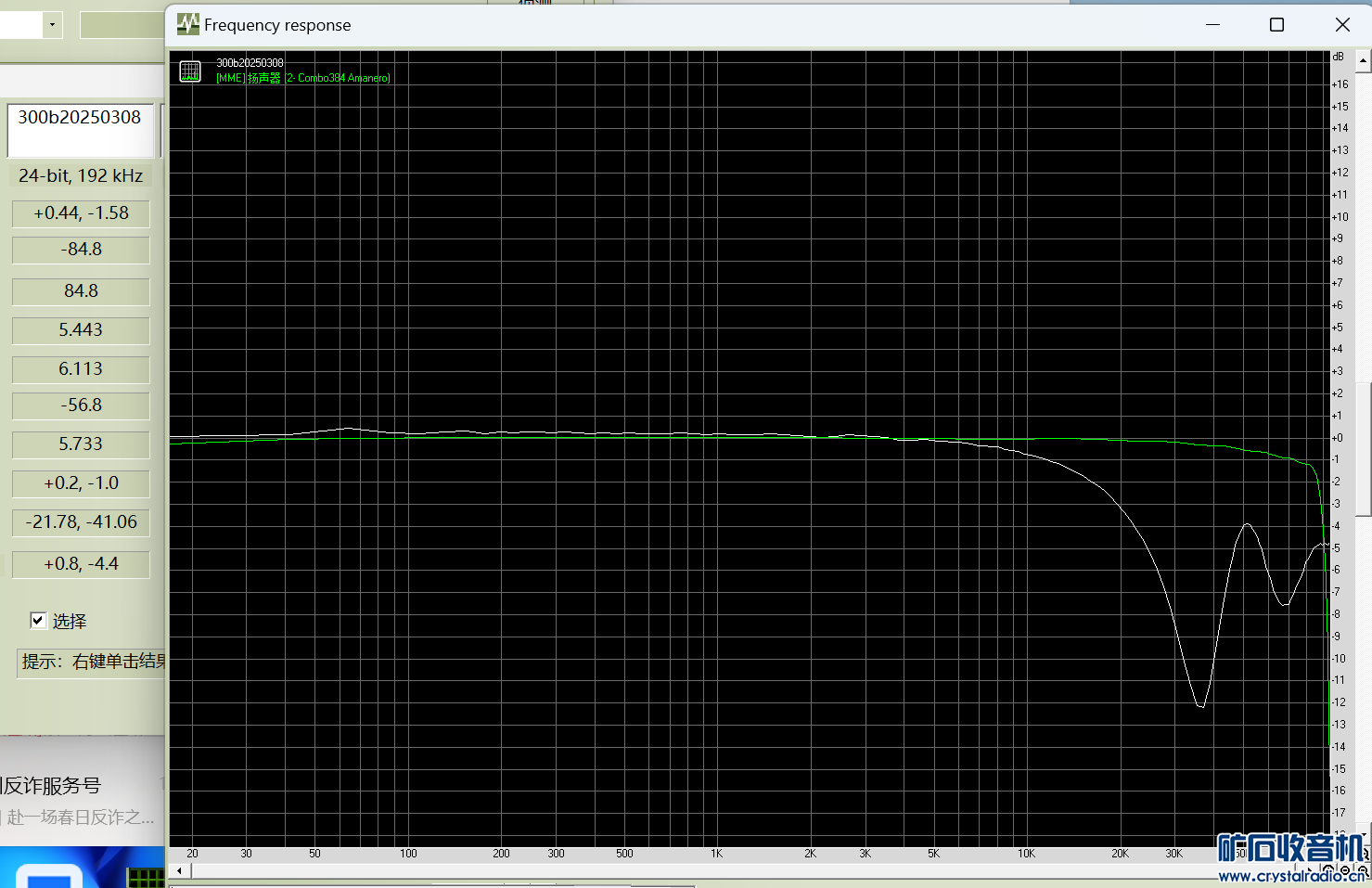Click the 24-bit, 192 kHz mode cell

pyautogui.click(x=81, y=175)
